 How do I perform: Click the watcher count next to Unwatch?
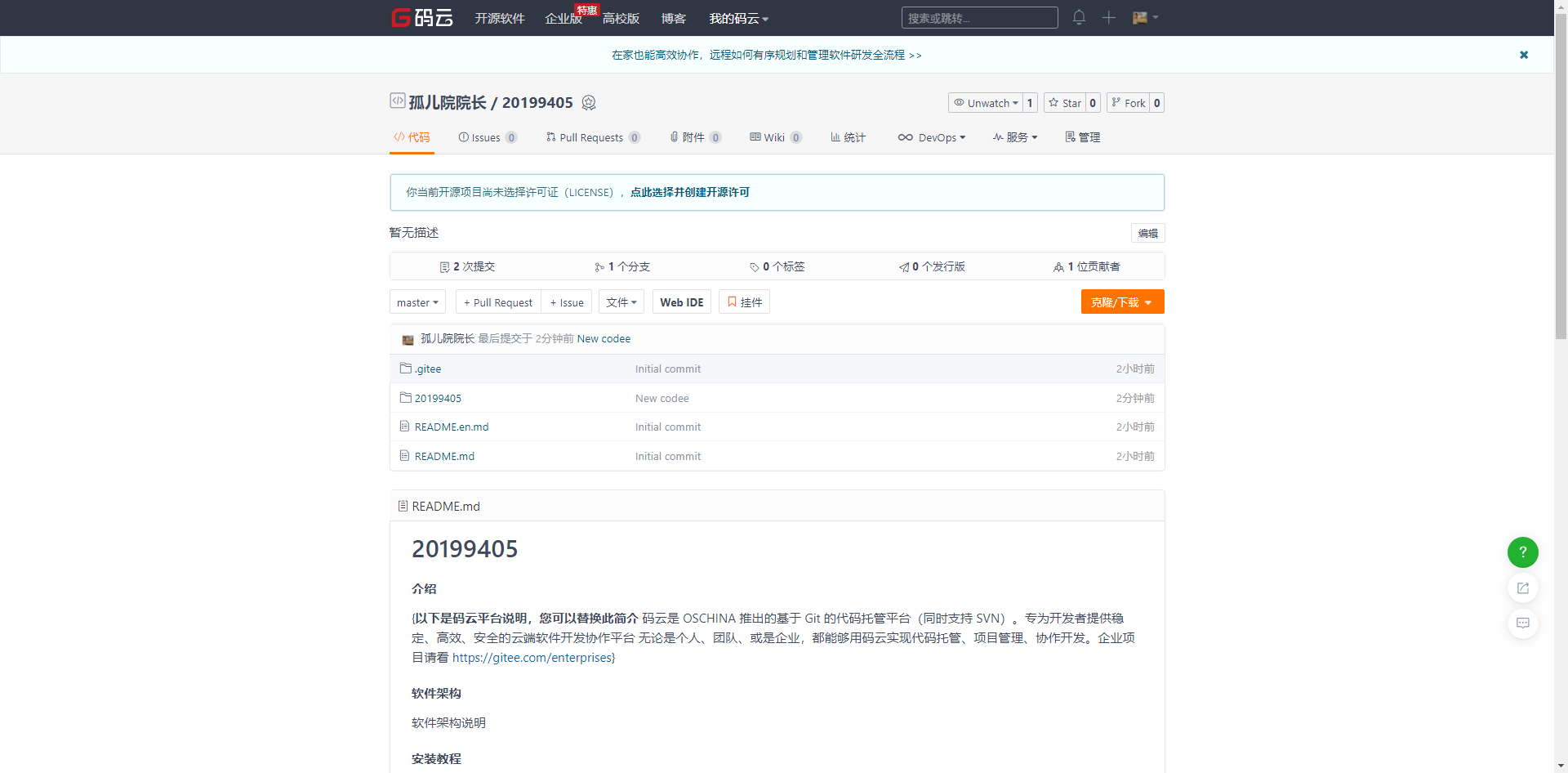pos(1030,103)
